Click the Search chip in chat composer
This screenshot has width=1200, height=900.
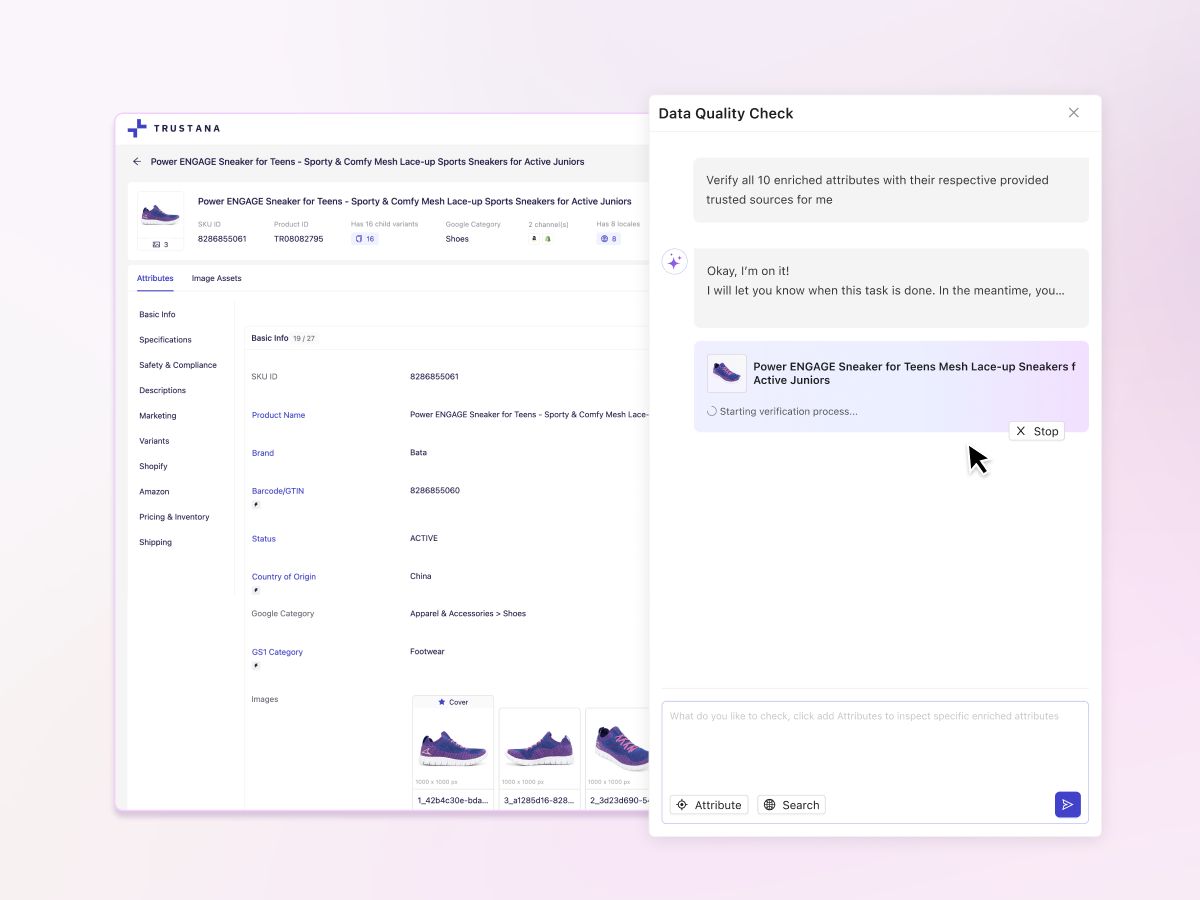(791, 804)
